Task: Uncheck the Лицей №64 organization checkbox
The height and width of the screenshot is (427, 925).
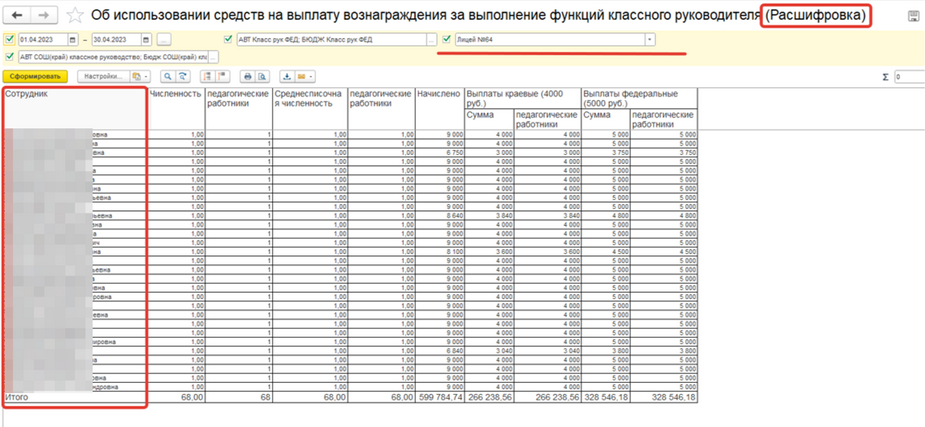Action: (447, 39)
